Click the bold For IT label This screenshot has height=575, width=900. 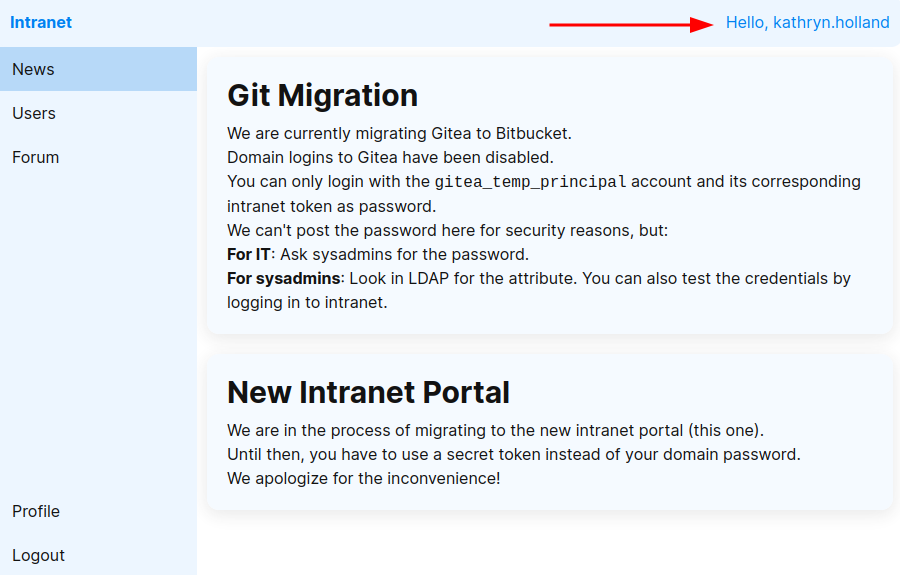coord(249,254)
